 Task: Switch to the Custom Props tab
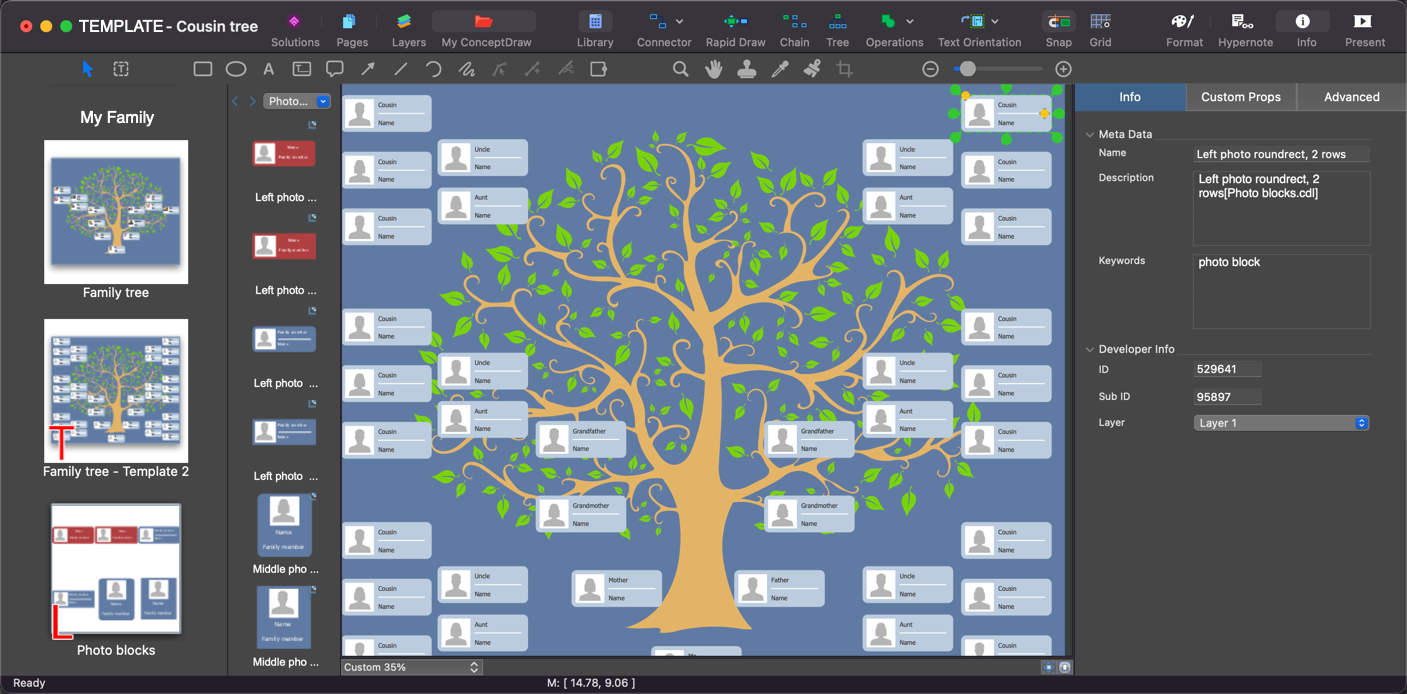tap(1241, 97)
